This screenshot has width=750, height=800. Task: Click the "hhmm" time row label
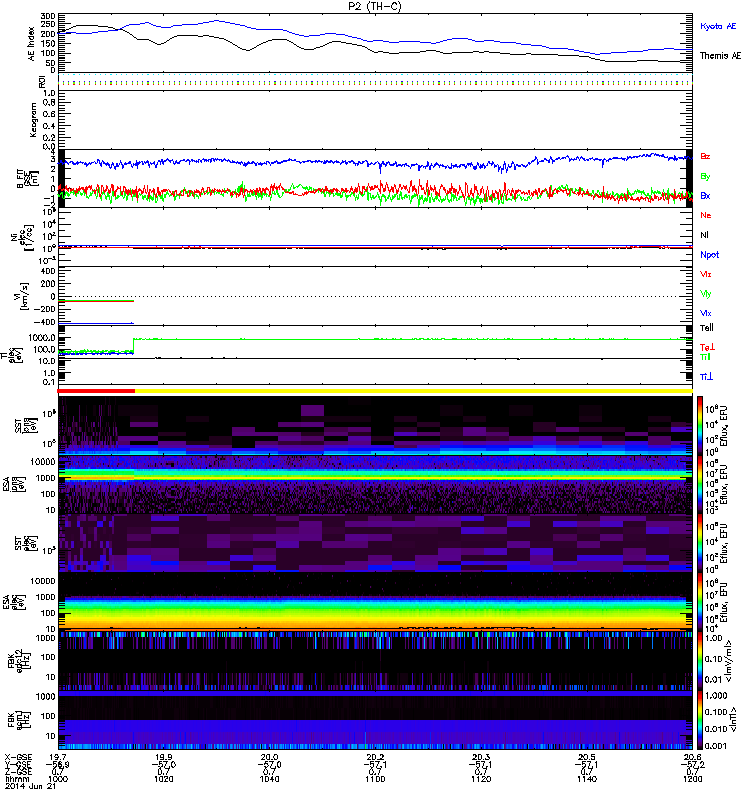coord(16,779)
